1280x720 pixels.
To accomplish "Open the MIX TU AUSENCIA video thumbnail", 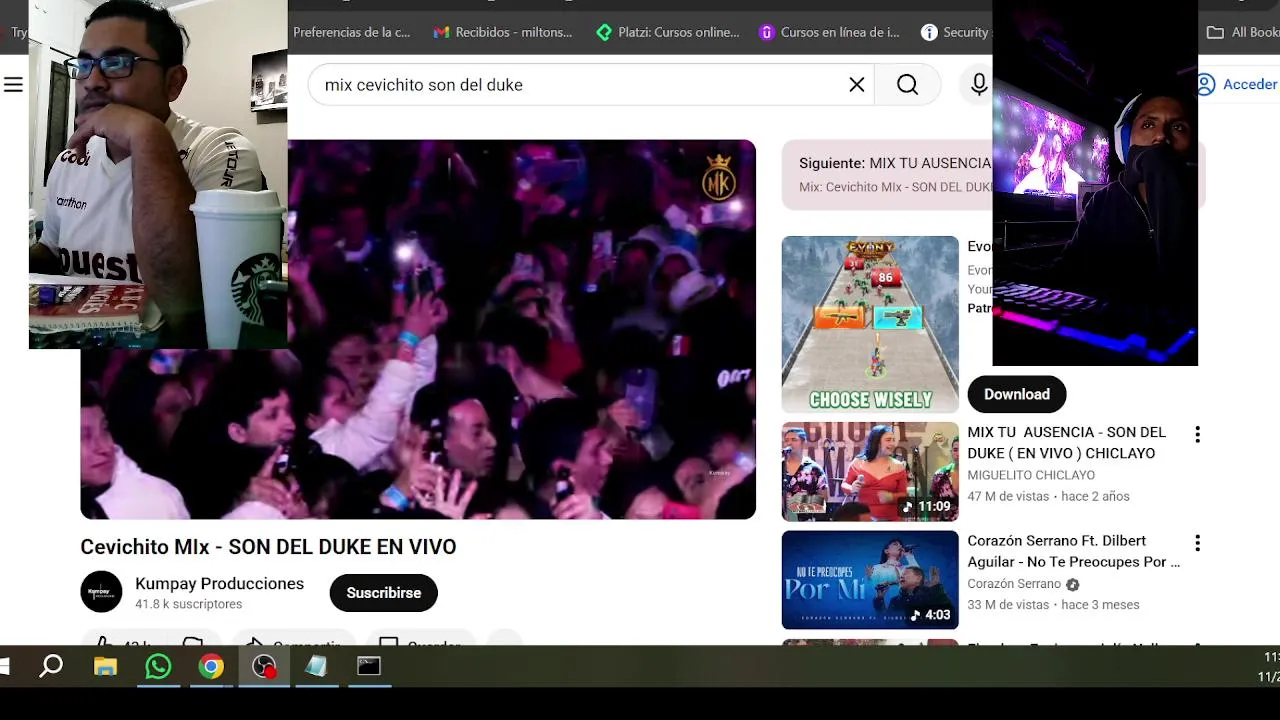I will 870,472.
